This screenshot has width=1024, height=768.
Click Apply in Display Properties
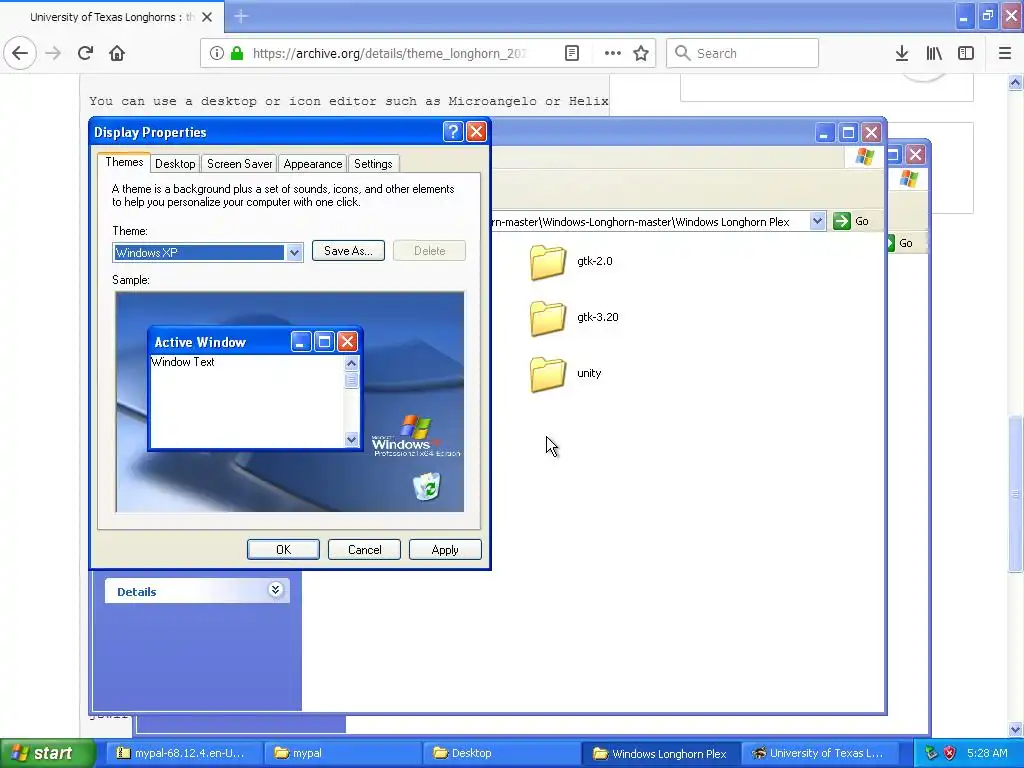[445, 550]
